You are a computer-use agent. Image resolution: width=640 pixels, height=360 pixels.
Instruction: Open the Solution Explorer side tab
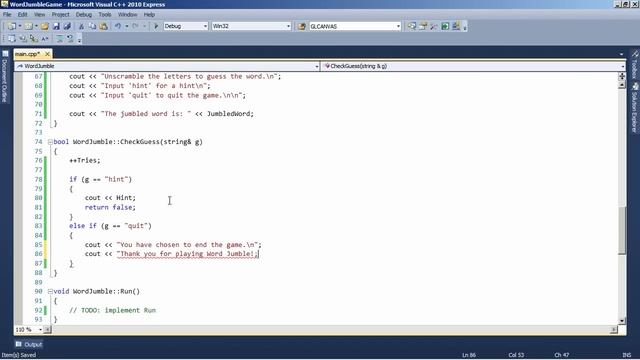[x=634, y=108]
